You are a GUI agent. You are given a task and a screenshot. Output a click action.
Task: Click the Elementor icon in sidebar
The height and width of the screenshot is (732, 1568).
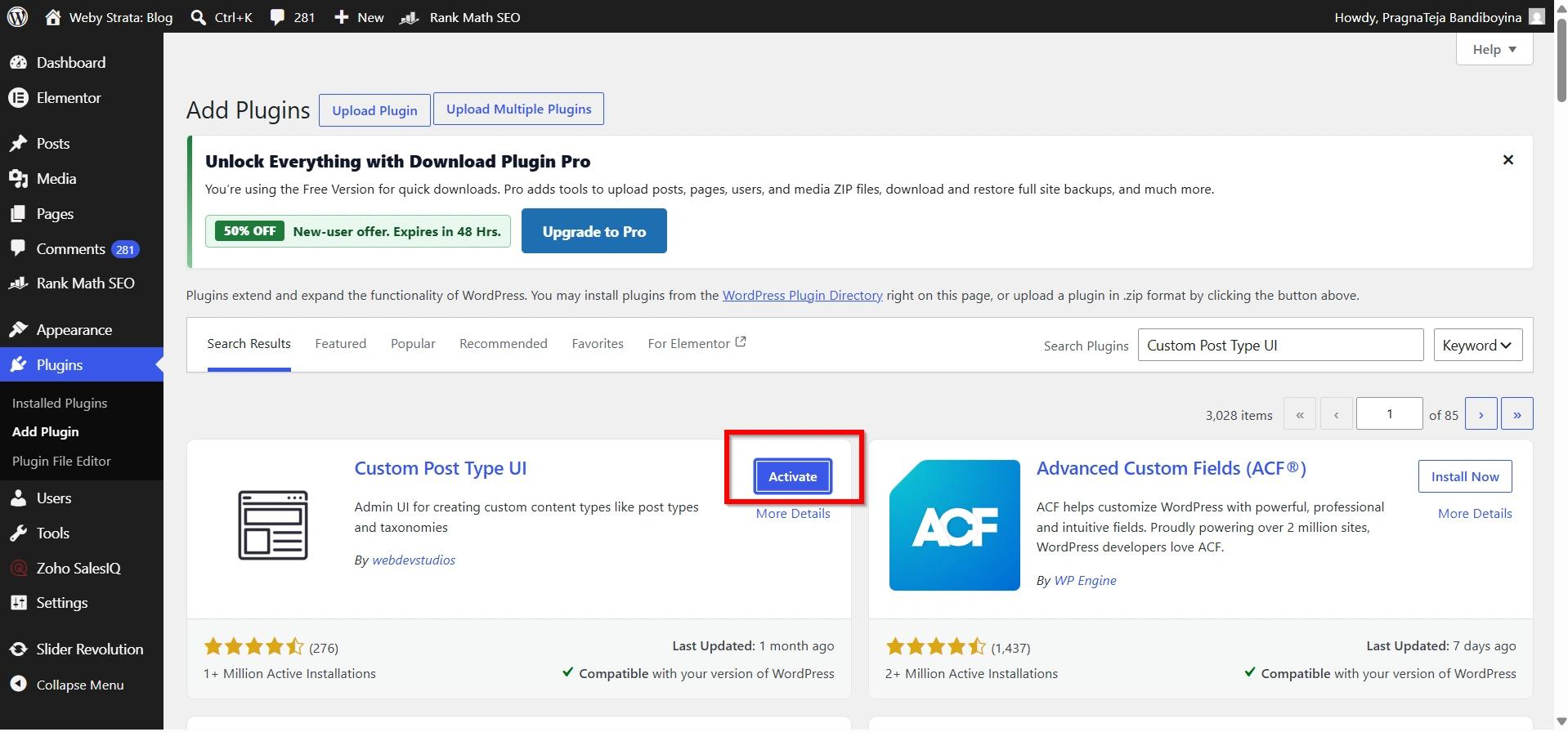(x=18, y=97)
